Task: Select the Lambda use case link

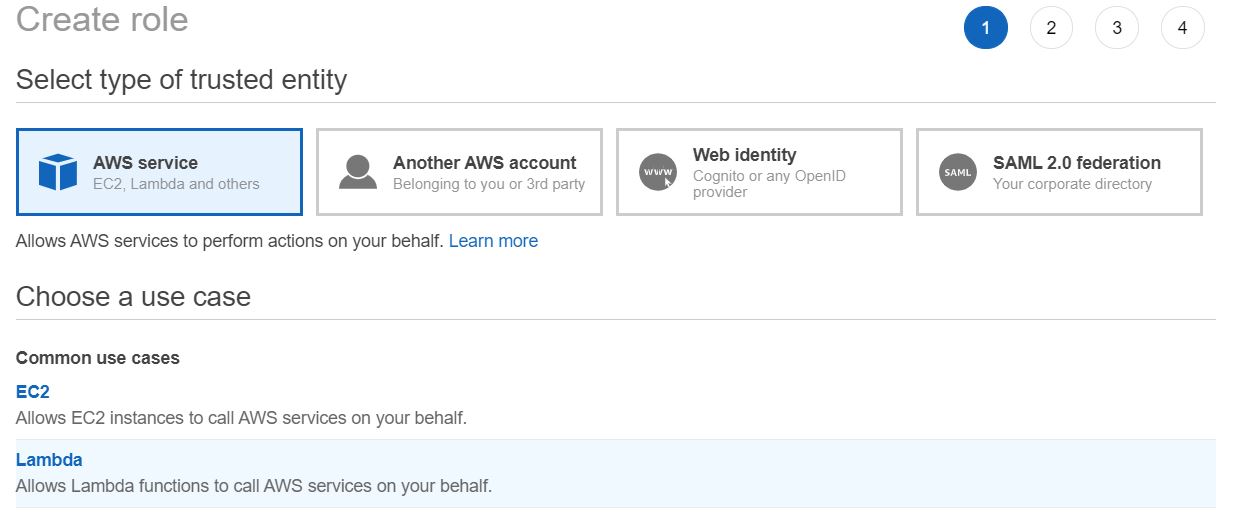Action: pos(49,460)
